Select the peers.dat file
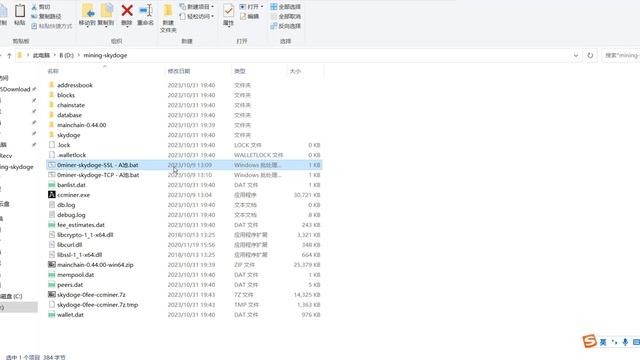Screen dimensions: 640x360 tap(184, 285)
